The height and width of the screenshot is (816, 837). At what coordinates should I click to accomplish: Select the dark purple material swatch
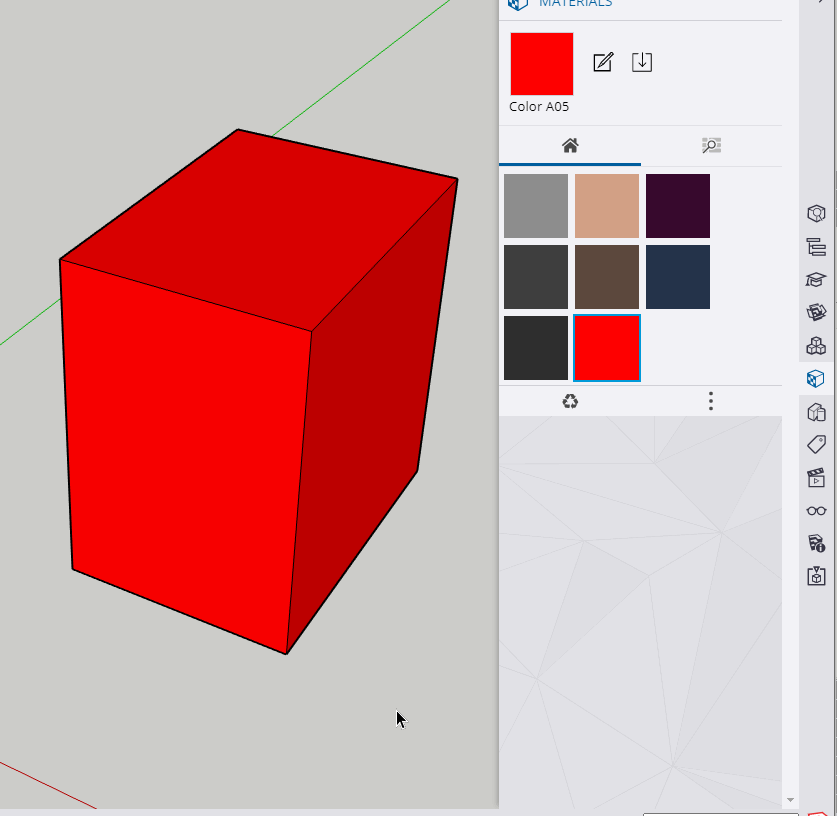[x=678, y=206]
